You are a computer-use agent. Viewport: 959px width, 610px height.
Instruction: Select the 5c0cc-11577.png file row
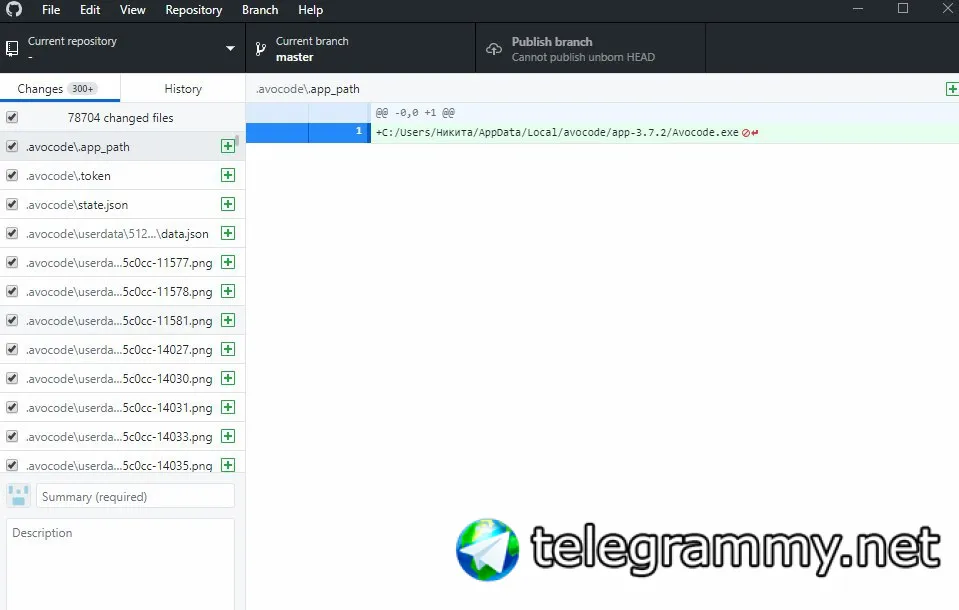(x=122, y=262)
